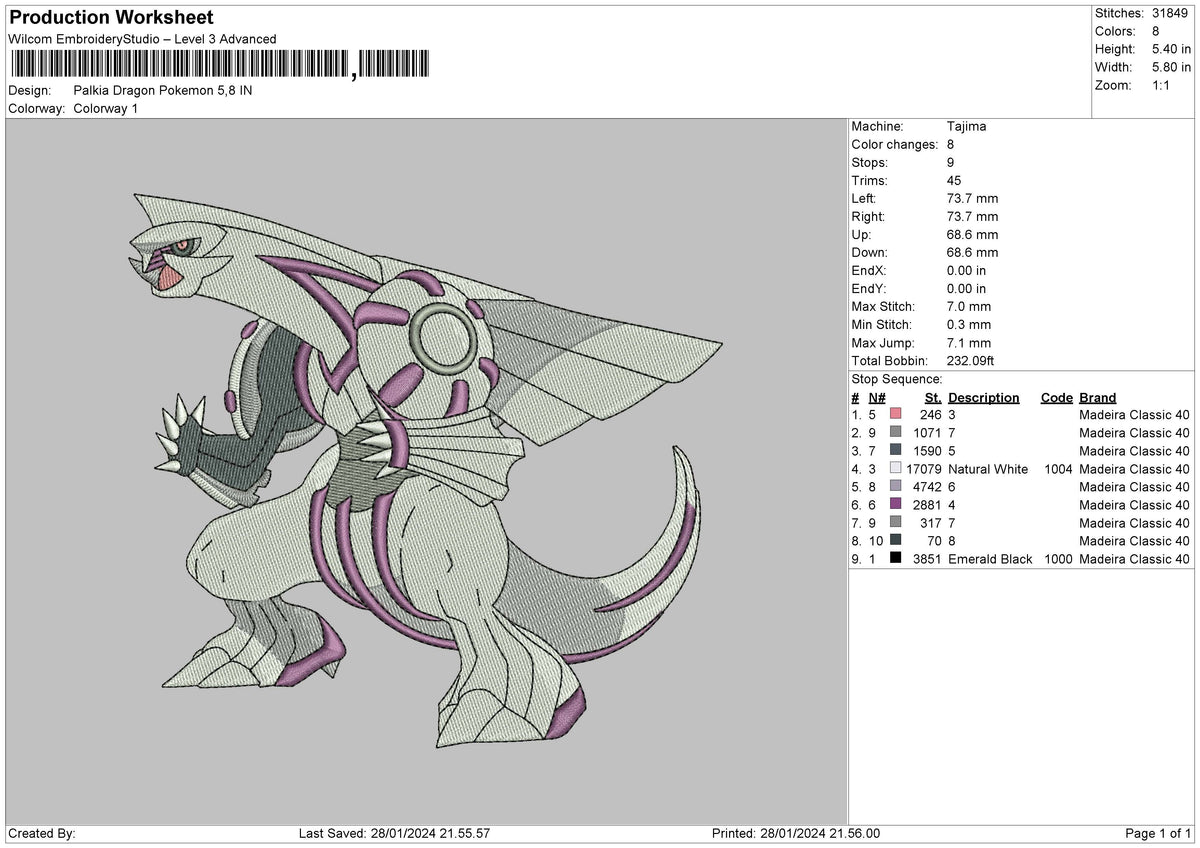Image resolution: width=1200 pixels, height=848 pixels.
Task: Click the Total Bobbin value '232.09ft'
Action: 971,361
